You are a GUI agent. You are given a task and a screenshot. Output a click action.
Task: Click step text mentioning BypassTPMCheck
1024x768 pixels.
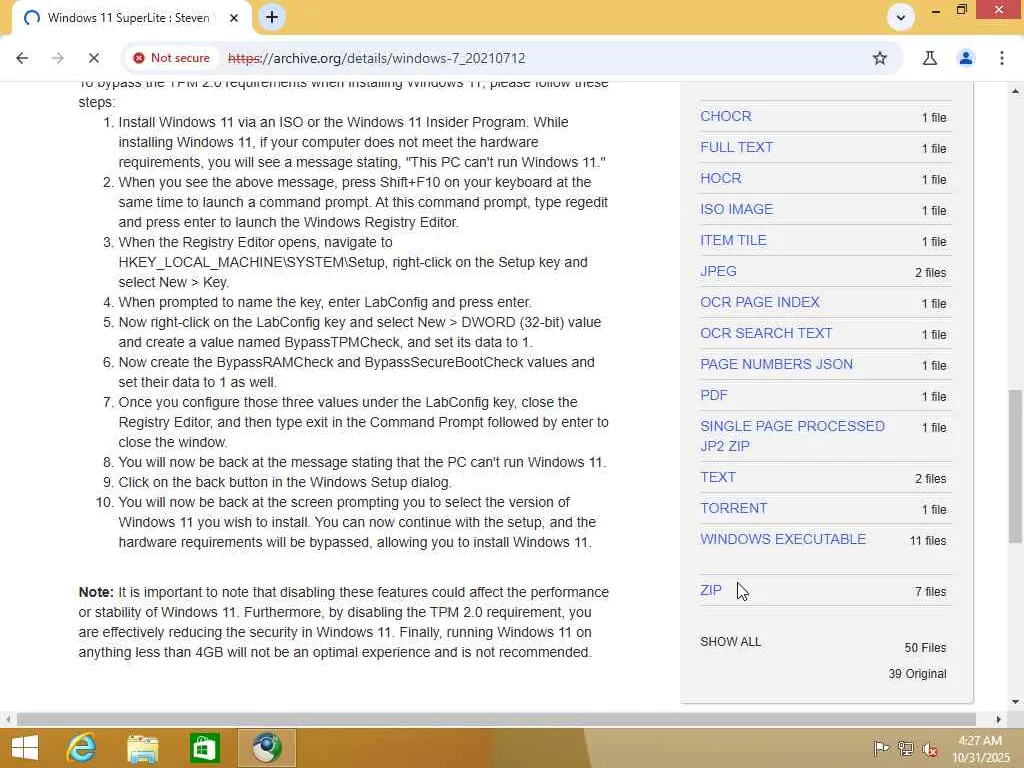[359, 332]
